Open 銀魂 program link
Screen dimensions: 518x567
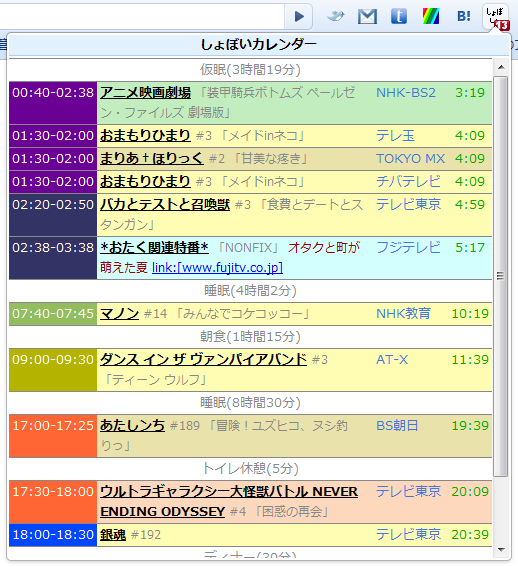tap(113, 534)
